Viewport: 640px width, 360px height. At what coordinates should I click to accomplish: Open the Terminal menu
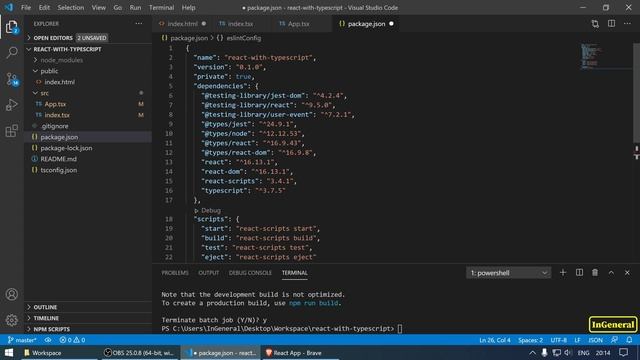point(161,8)
